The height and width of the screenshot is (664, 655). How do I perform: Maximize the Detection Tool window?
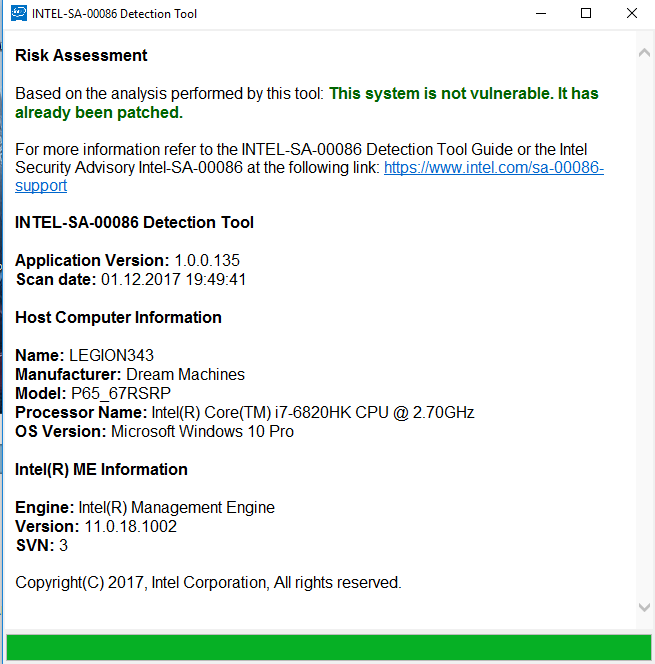coord(586,14)
